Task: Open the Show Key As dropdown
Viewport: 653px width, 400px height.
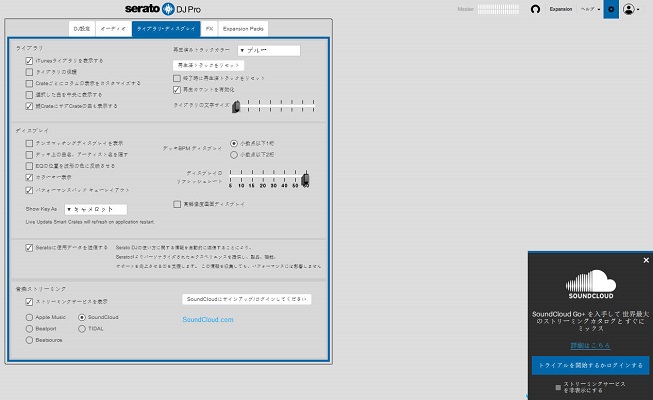Action: point(96,209)
